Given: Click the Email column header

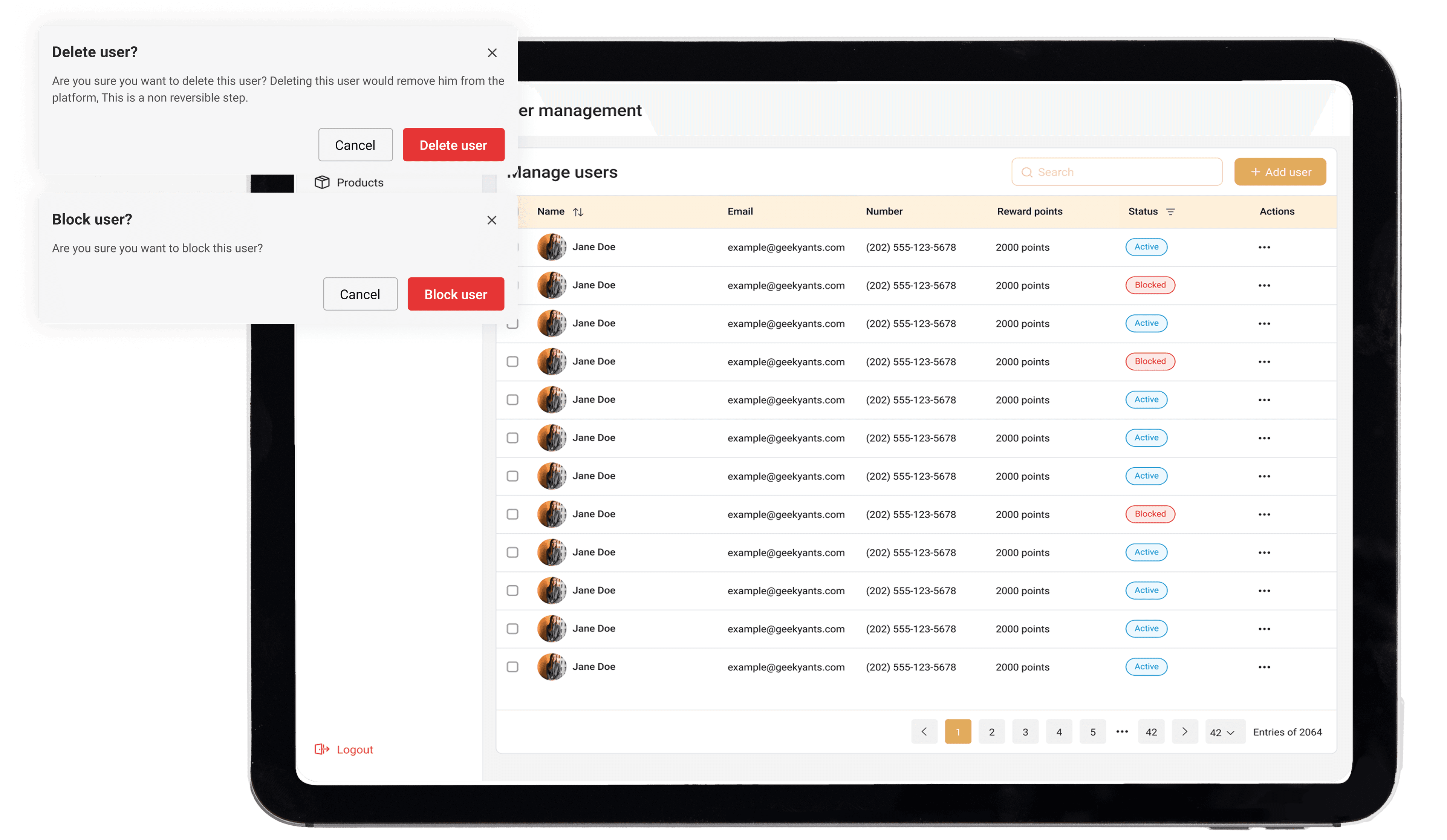Looking at the screenshot, I should 740,211.
